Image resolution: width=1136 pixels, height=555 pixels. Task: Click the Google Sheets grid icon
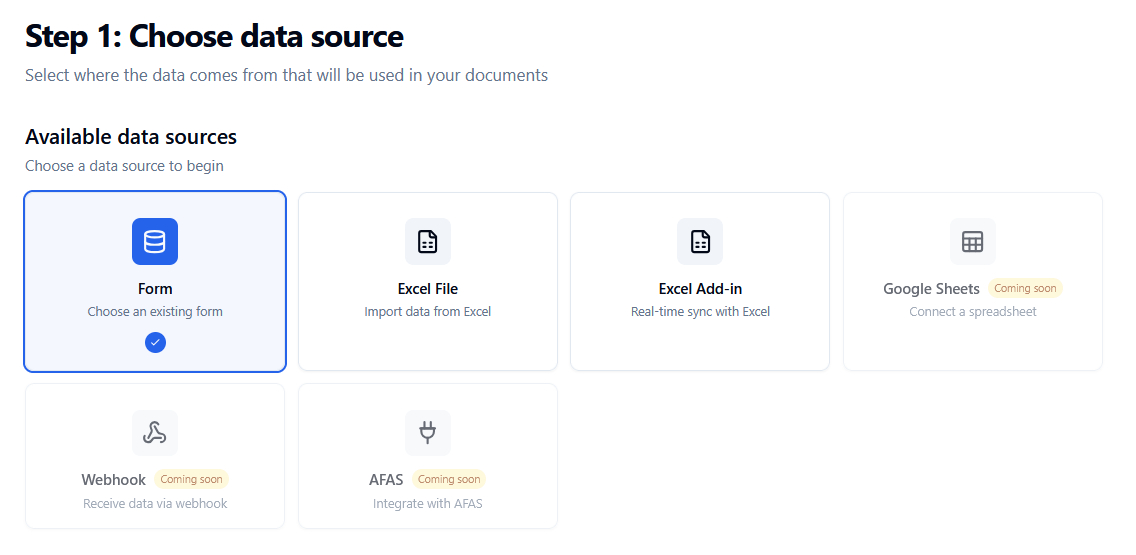pos(972,241)
